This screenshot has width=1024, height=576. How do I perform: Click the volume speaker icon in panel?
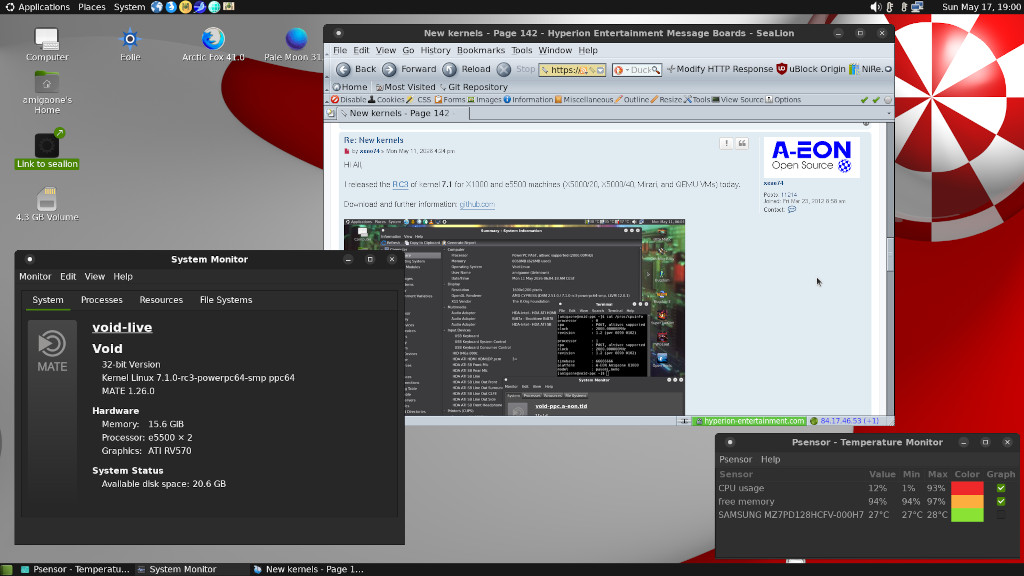point(875,7)
